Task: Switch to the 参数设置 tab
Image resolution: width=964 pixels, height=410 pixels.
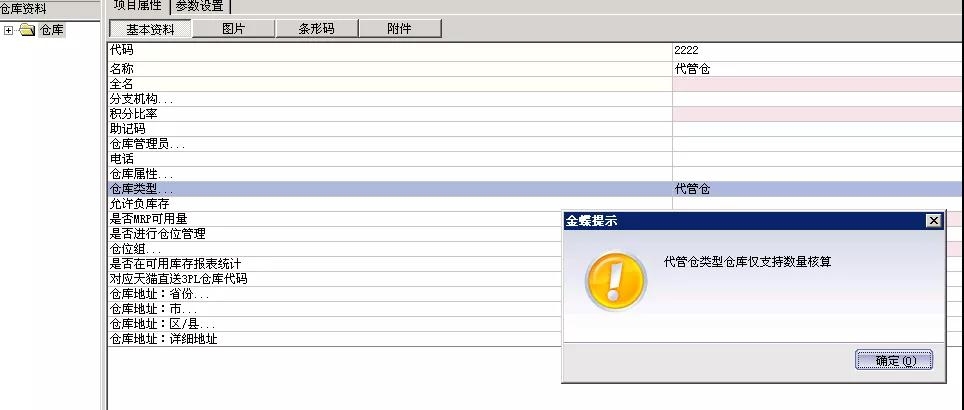Action: point(199,6)
